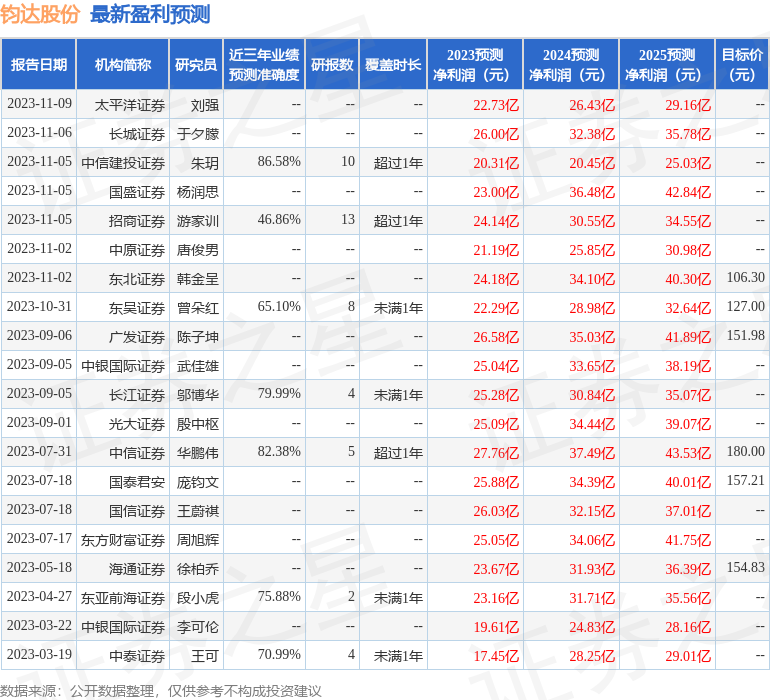Click researcher name 李可伦
Image resolution: width=770 pixels, height=700 pixels.
(x=198, y=627)
